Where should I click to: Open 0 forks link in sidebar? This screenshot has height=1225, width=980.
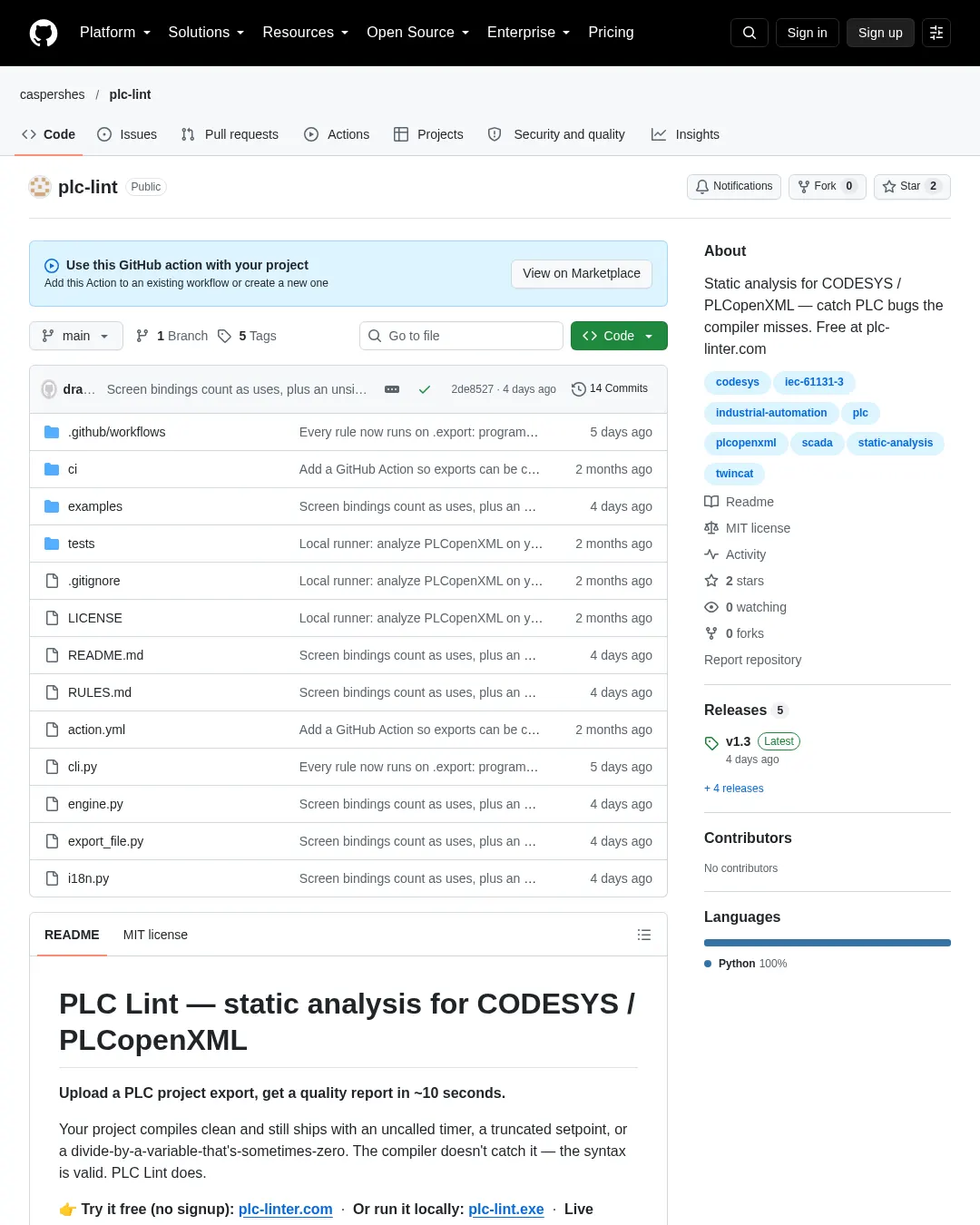(x=735, y=633)
